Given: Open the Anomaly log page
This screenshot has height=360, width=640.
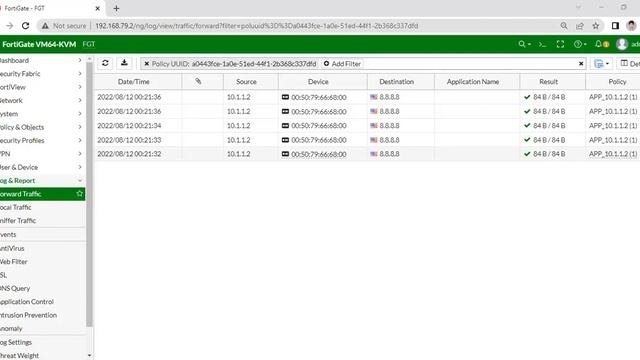Looking at the screenshot, I should click(42, 328).
